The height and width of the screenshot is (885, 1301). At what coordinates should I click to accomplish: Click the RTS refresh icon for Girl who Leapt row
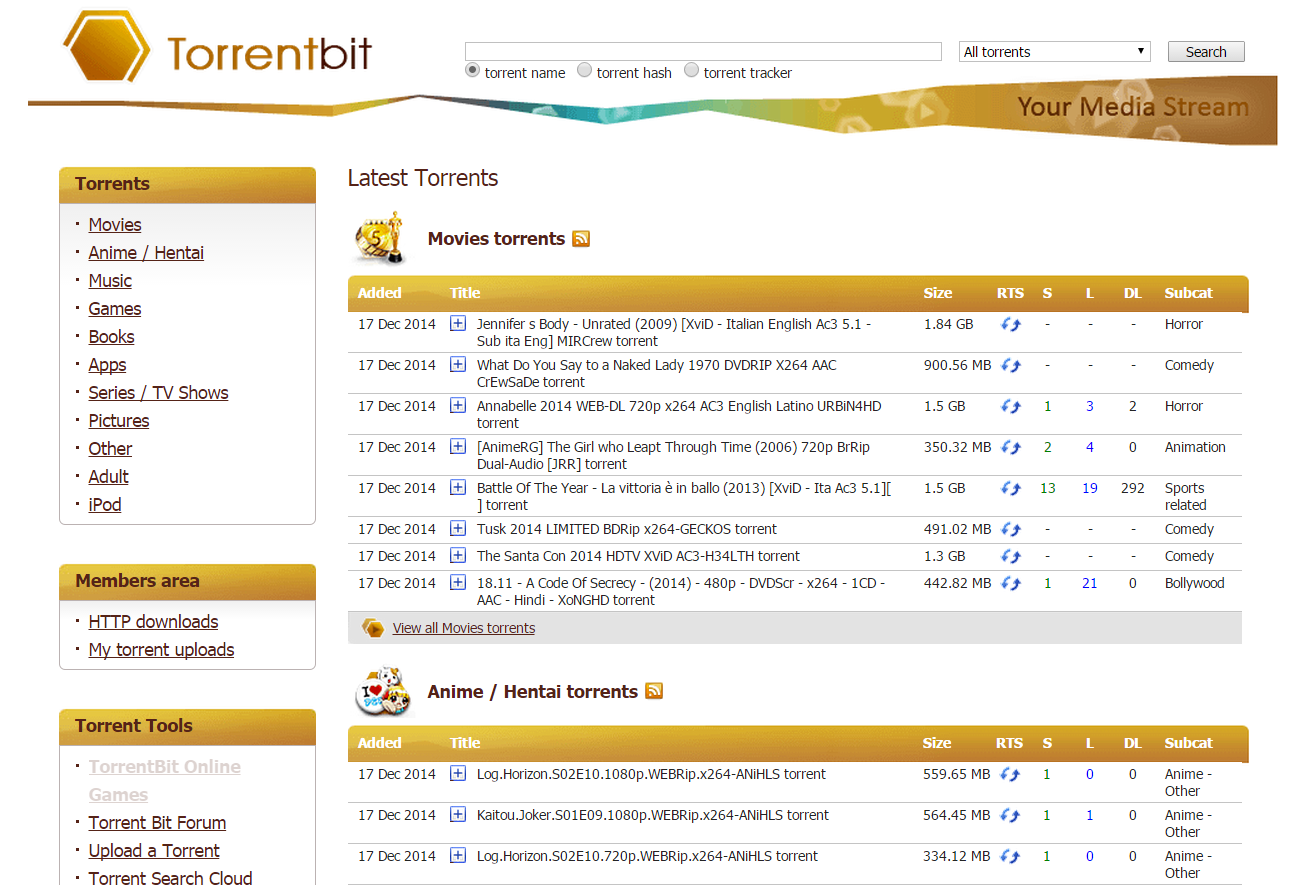pos(1011,448)
